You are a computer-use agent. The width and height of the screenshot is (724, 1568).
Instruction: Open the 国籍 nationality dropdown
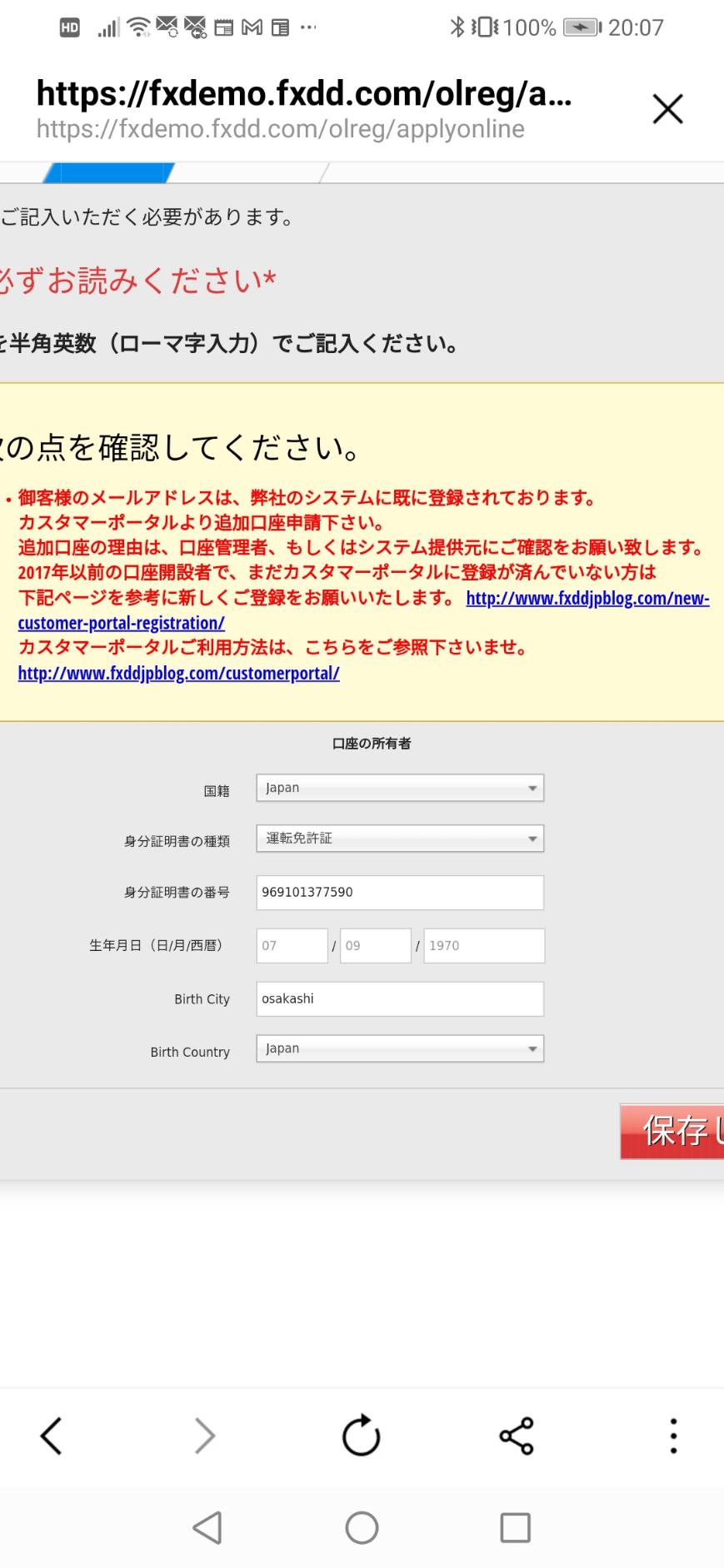(400, 788)
